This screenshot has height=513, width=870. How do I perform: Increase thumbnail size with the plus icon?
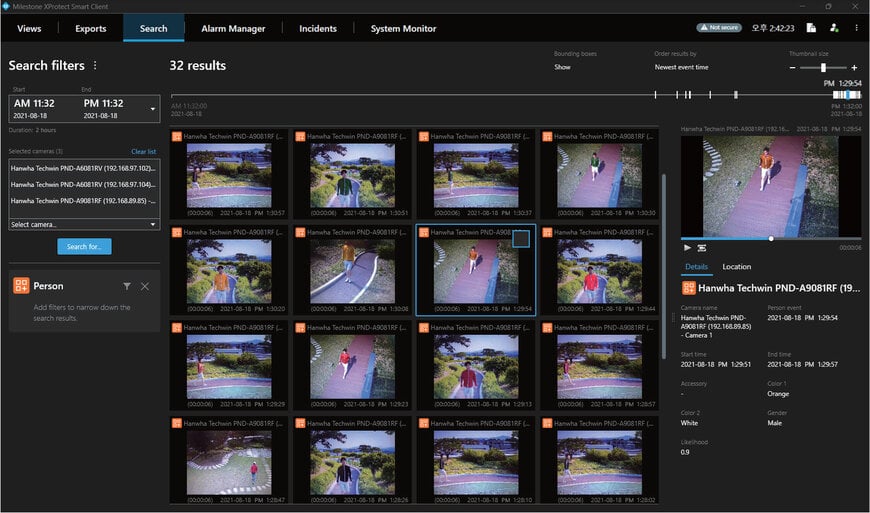[854, 68]
